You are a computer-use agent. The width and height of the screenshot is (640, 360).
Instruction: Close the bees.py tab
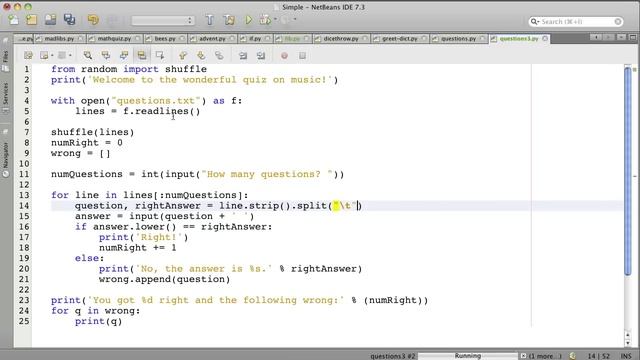(x=182, y=39)
